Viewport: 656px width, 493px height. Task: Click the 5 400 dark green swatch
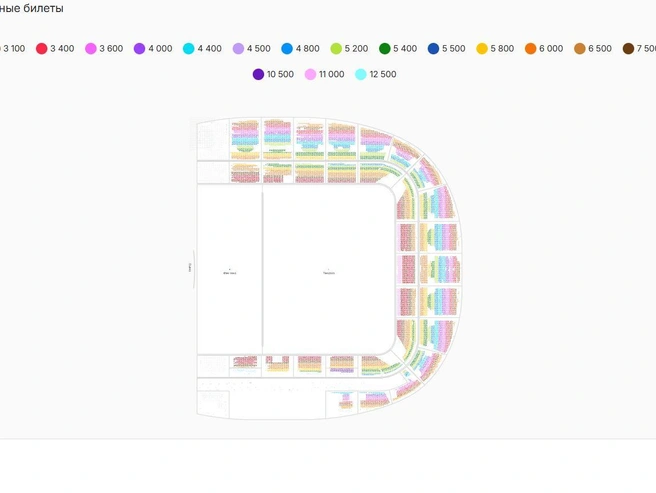384,49
